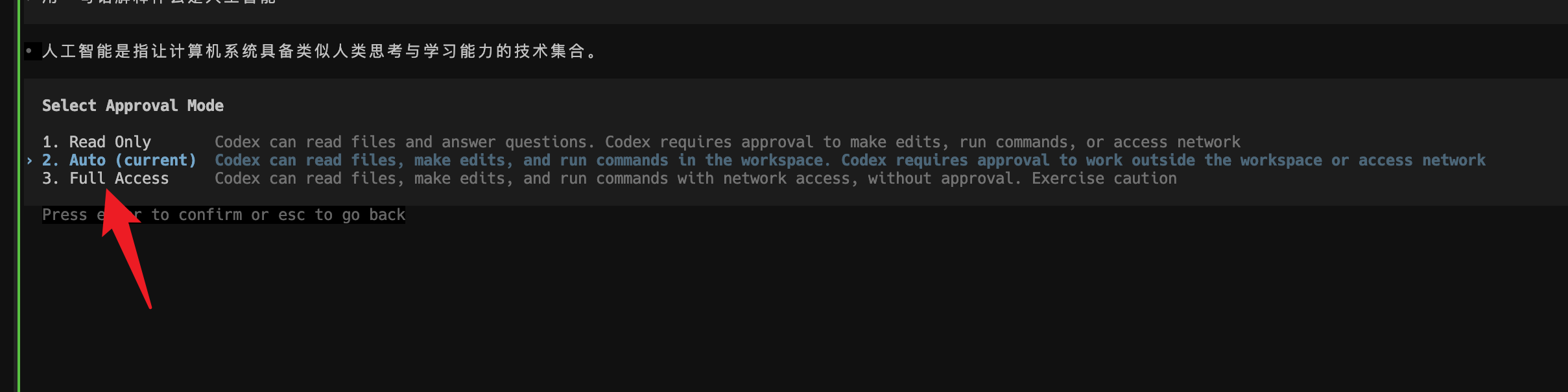Click the highlighted Auto mode description

[849, 160]
